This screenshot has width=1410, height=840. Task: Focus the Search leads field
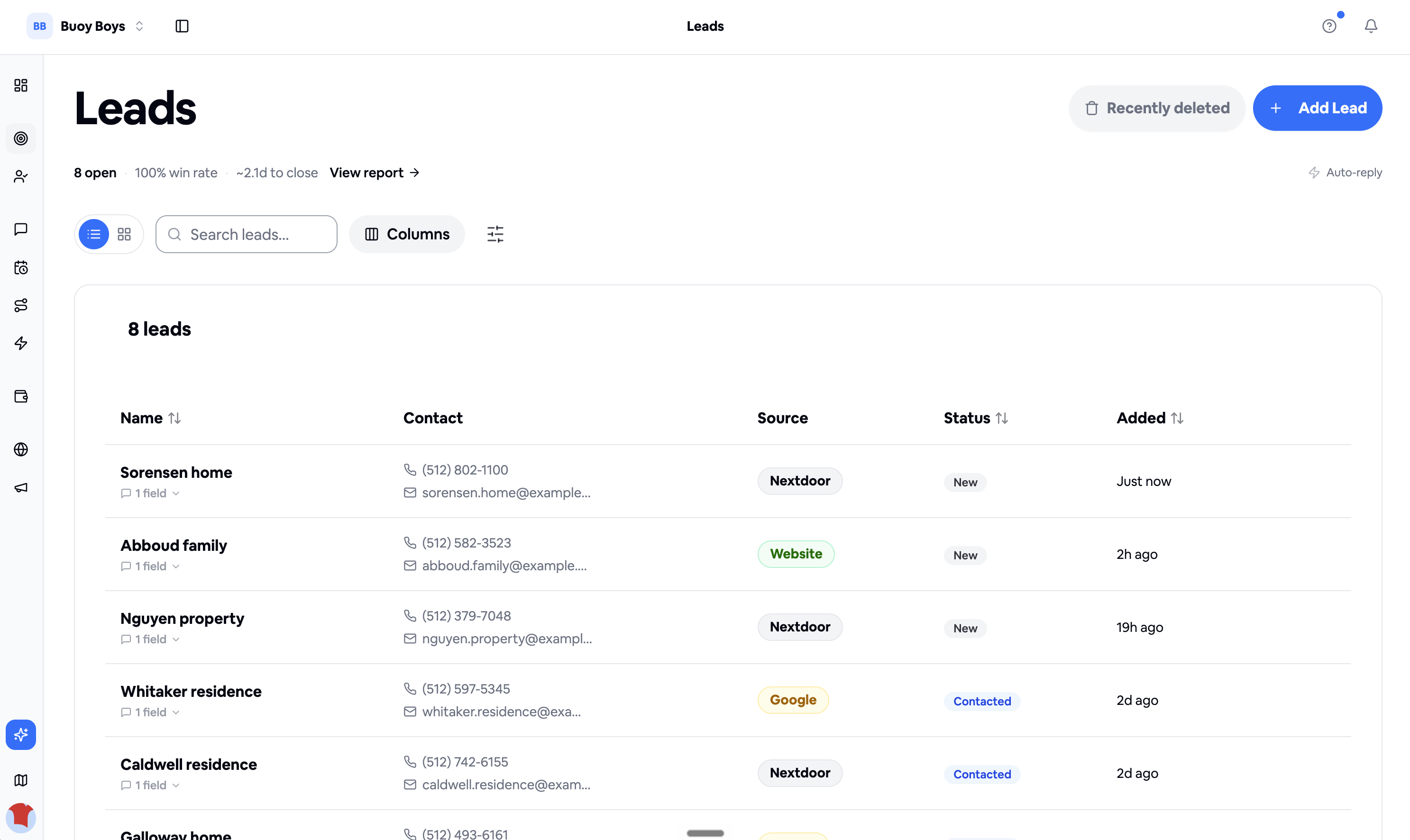coord(246,234)
